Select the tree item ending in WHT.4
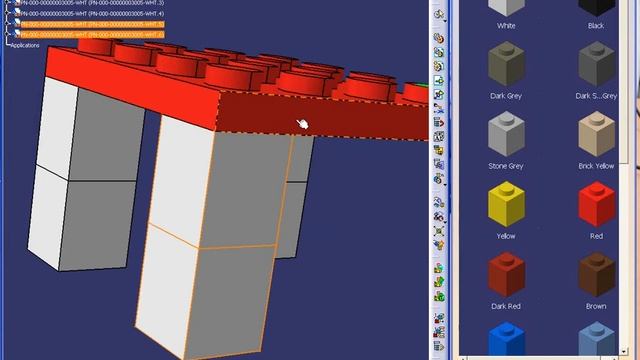The height and width of the screenshot is (360, 640). 92,13
